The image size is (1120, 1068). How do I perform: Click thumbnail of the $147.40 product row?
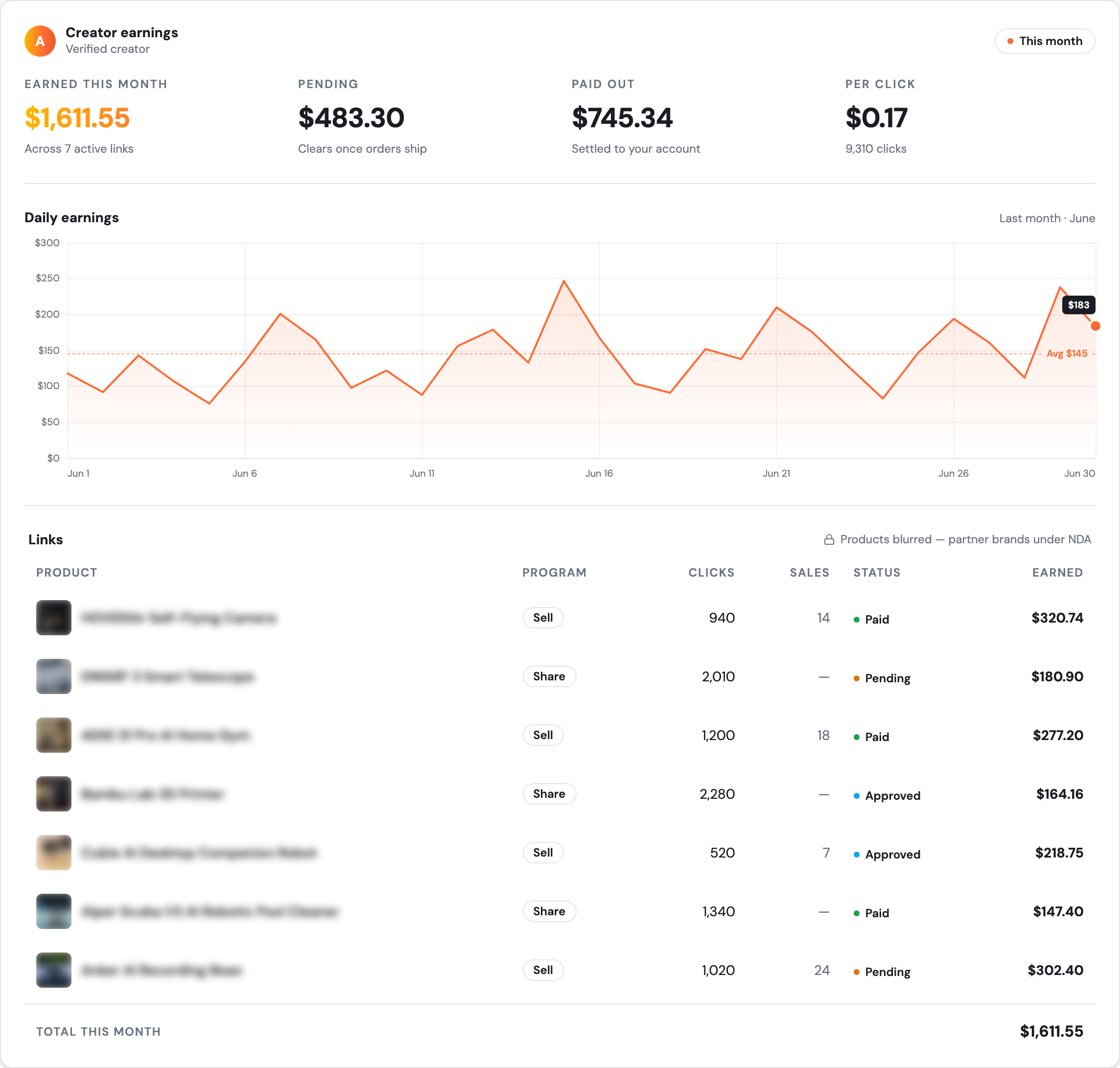coord(53,911)
